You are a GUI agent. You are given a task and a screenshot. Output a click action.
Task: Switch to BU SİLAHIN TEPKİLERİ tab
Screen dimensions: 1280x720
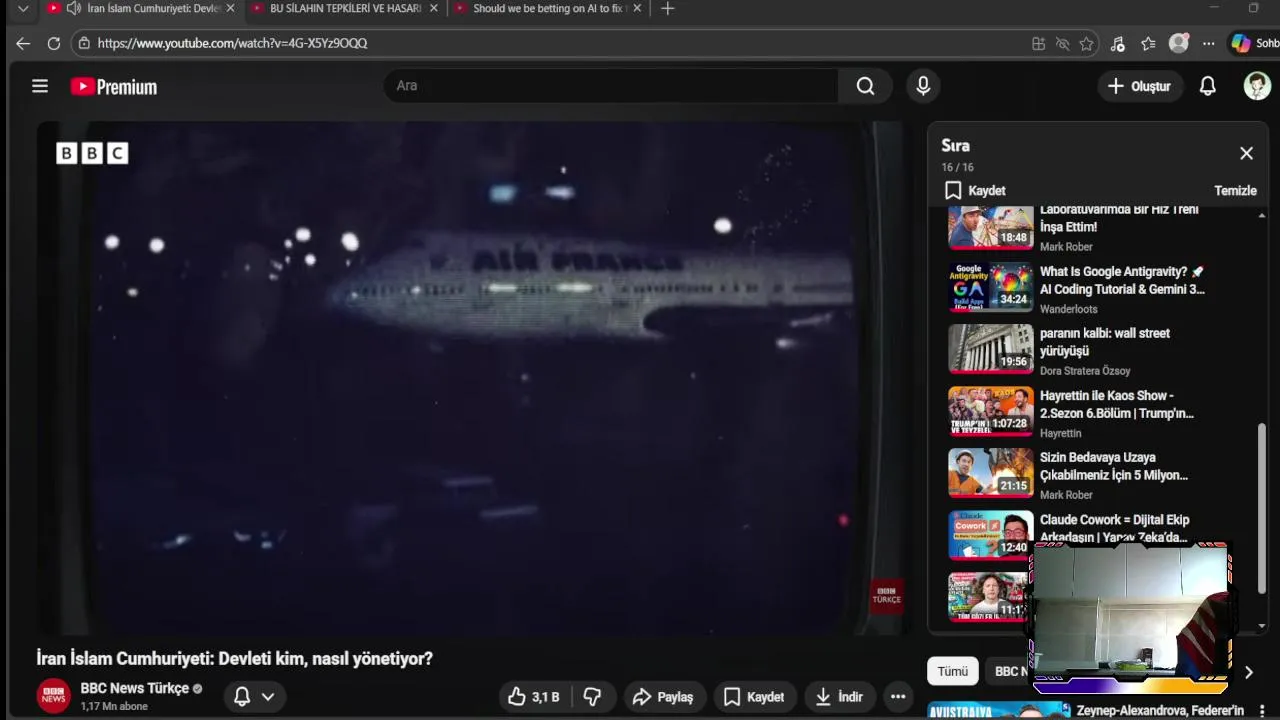coord(345,9)
